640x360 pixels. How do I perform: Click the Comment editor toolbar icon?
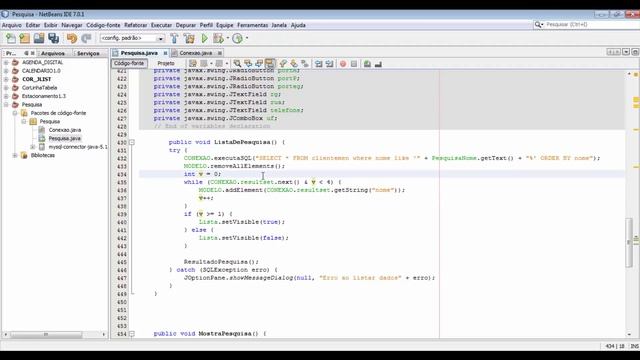coord(367,64)
